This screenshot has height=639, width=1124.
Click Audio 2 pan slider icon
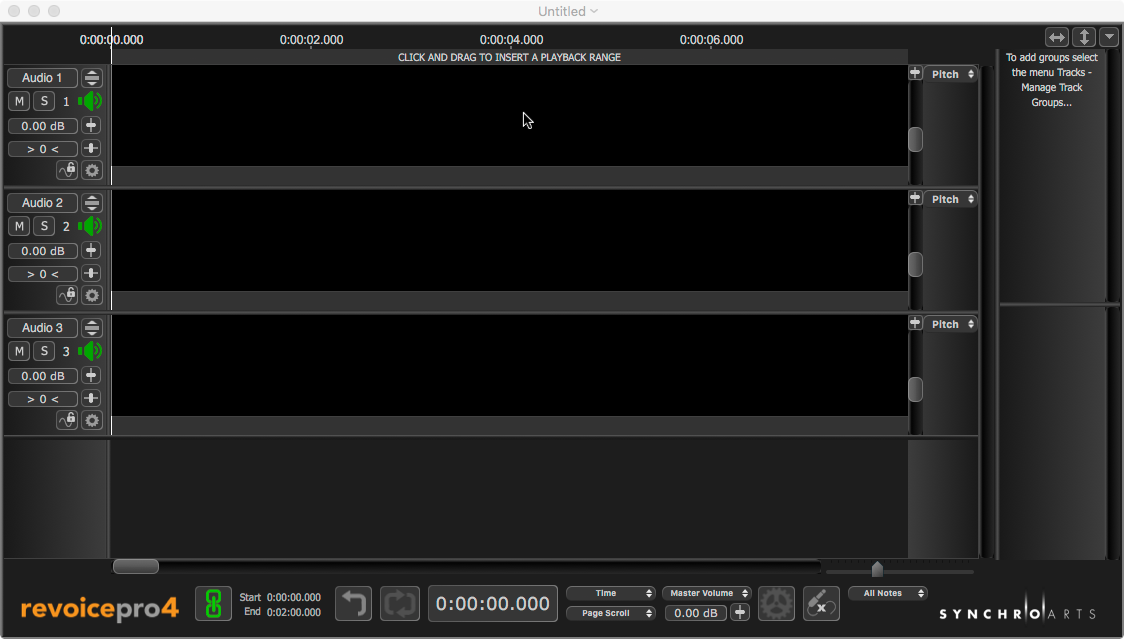[x=91, y=274]
